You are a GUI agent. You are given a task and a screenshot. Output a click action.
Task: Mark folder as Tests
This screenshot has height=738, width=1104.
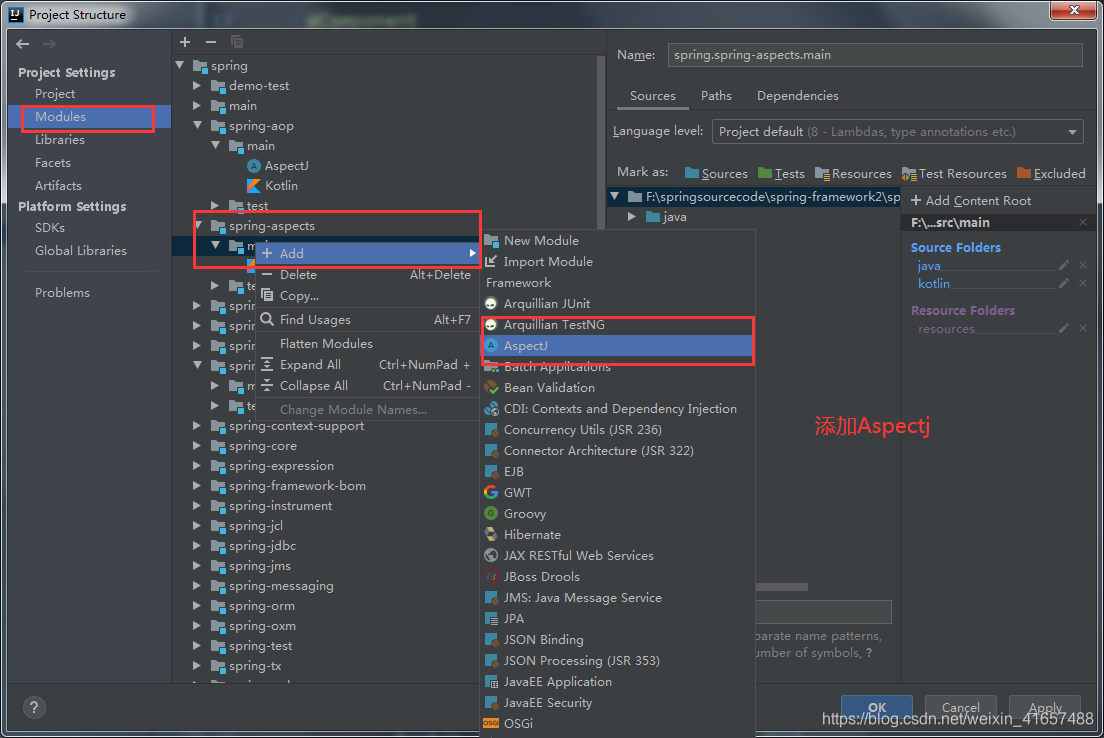click(x=781, y=173)
